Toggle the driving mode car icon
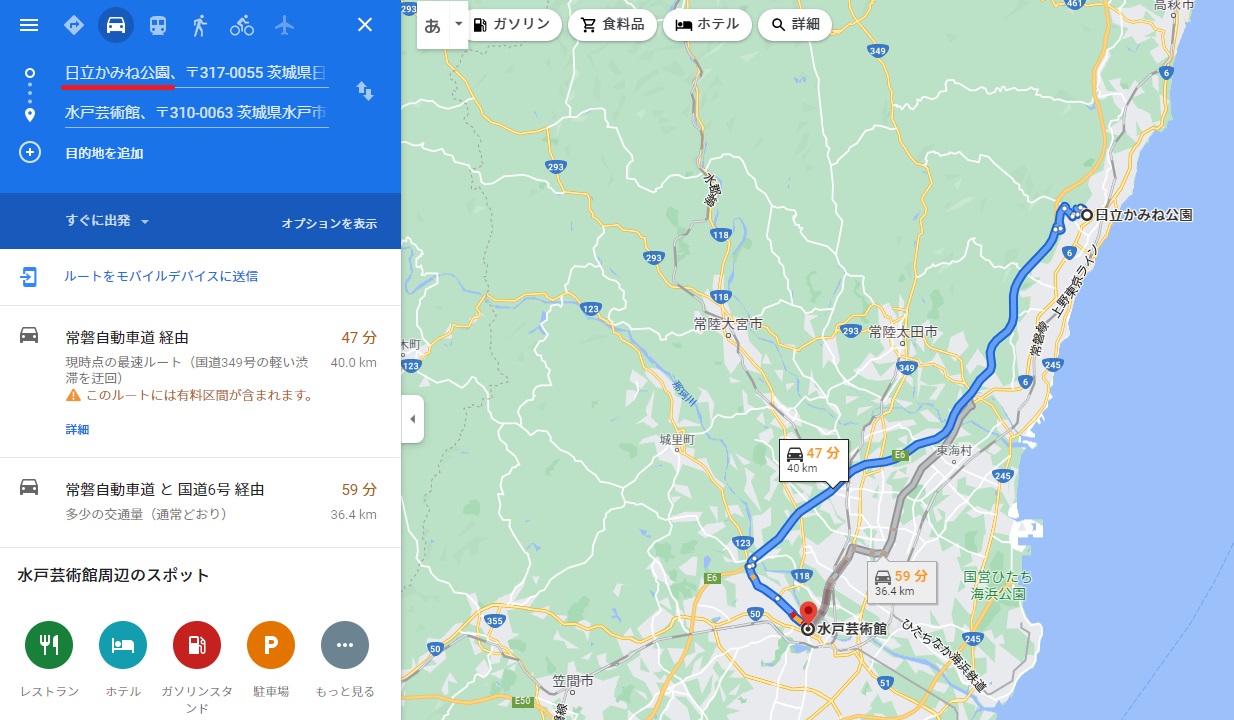1234x720 pixels. click(116, 25)
